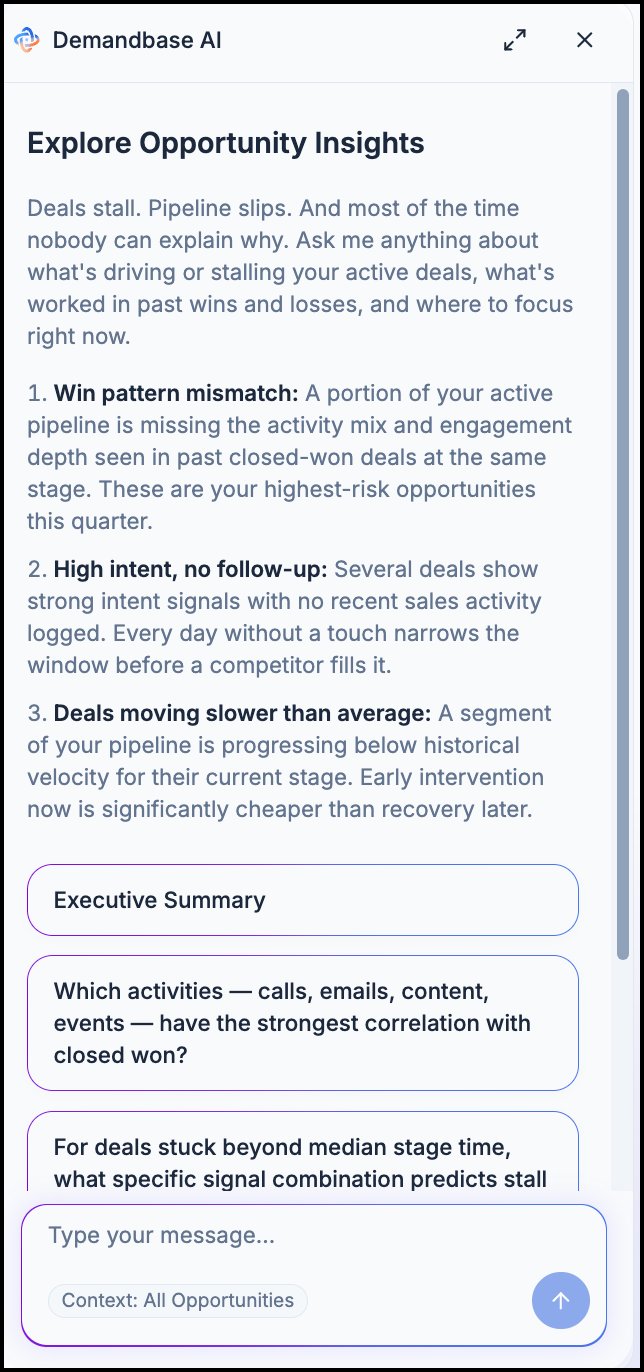This screenshot has height=1372, width=644.
Task: Click the vertical scrollbar thumb
Action: tap(622, 525)
